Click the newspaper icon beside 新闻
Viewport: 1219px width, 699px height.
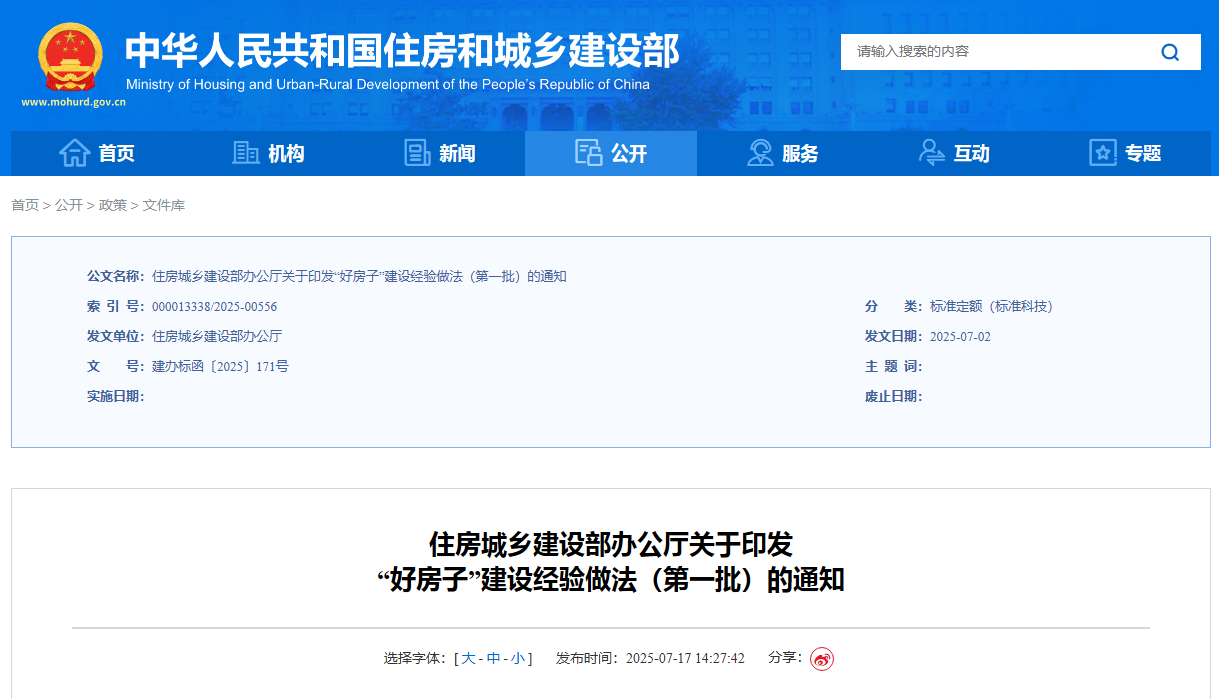(415, 153)
